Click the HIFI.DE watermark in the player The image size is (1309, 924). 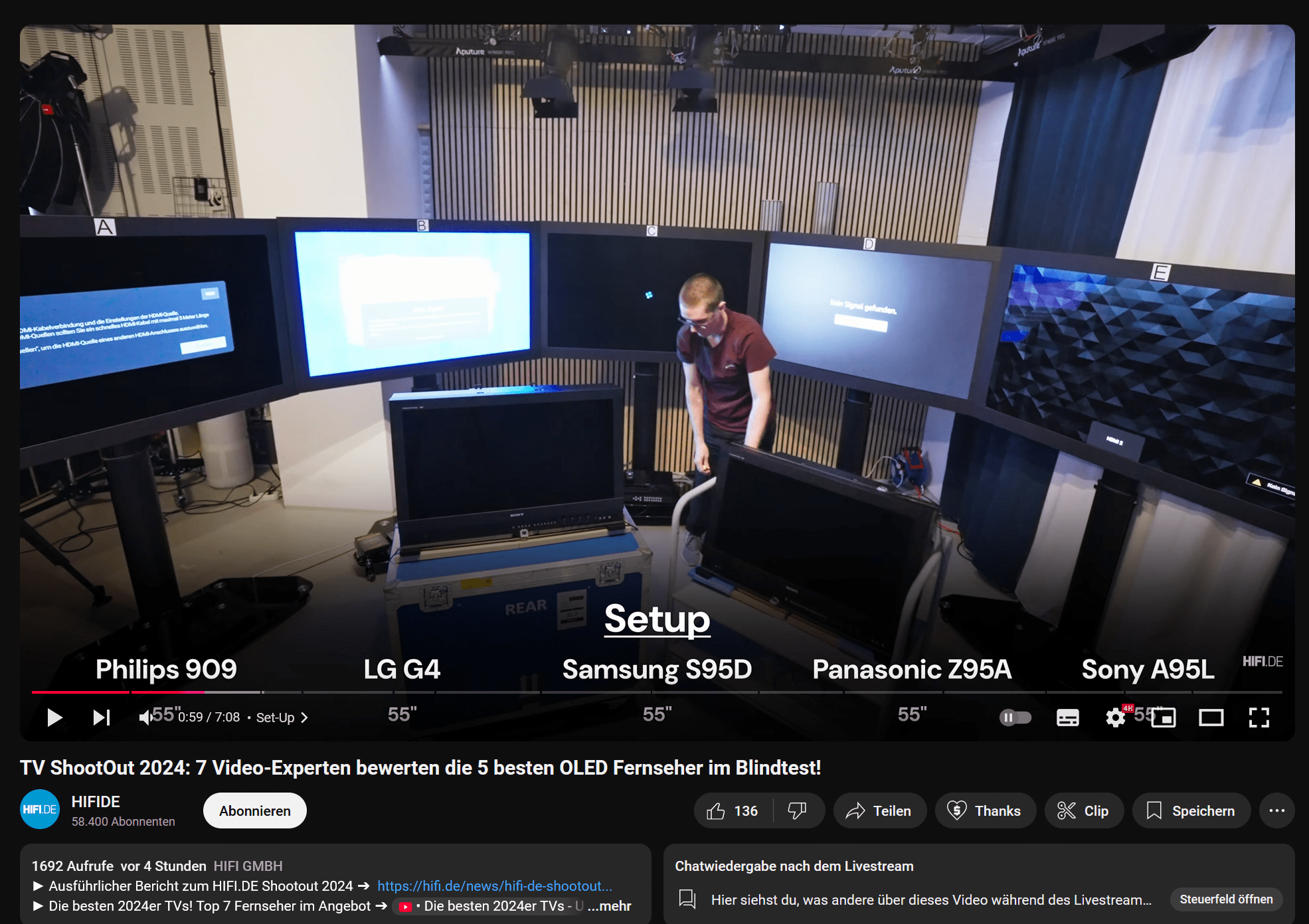click(1263, 661)
